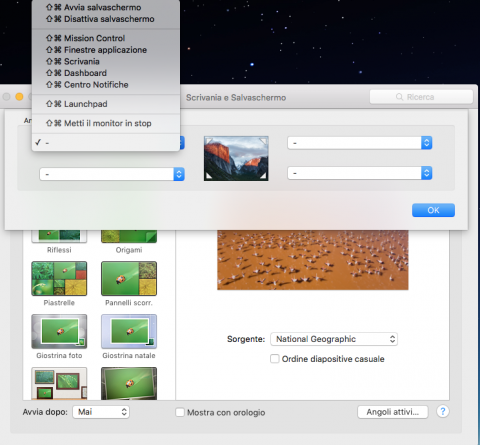Select the Giostrina natale screensaver
Screen dimensions: 480x445
tap(129, 331)
